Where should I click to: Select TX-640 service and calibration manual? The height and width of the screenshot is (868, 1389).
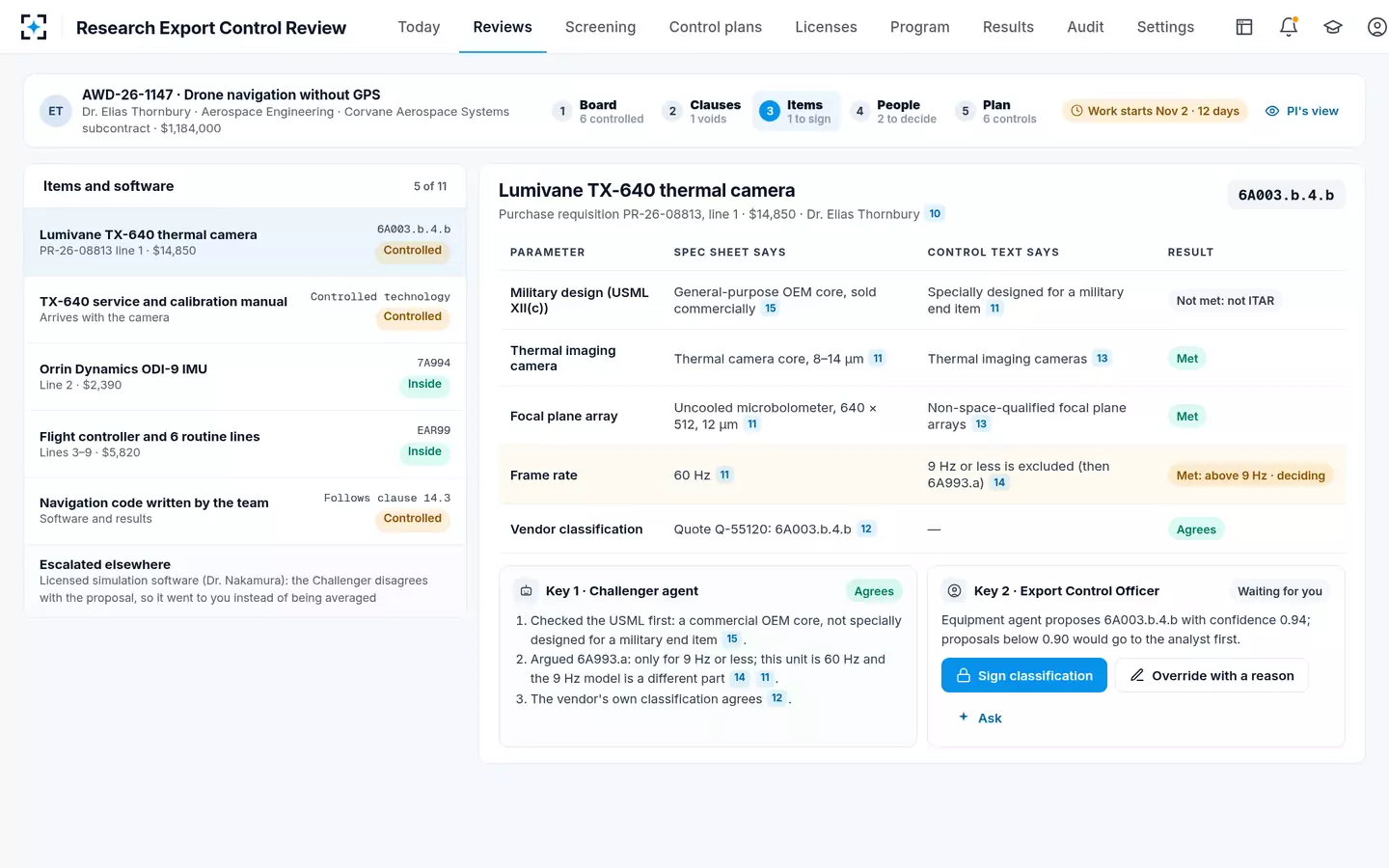(x=245, y=310)
